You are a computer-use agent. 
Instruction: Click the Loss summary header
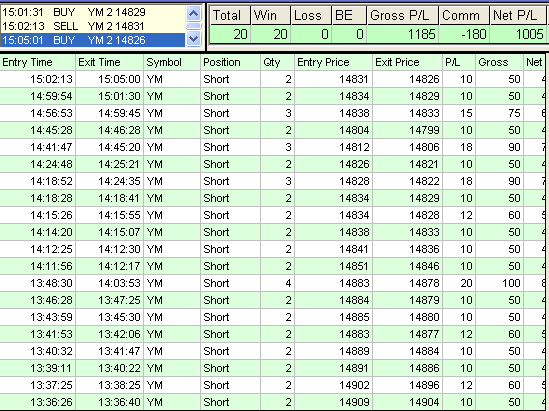pyautogui.click(x=311, y=15)
